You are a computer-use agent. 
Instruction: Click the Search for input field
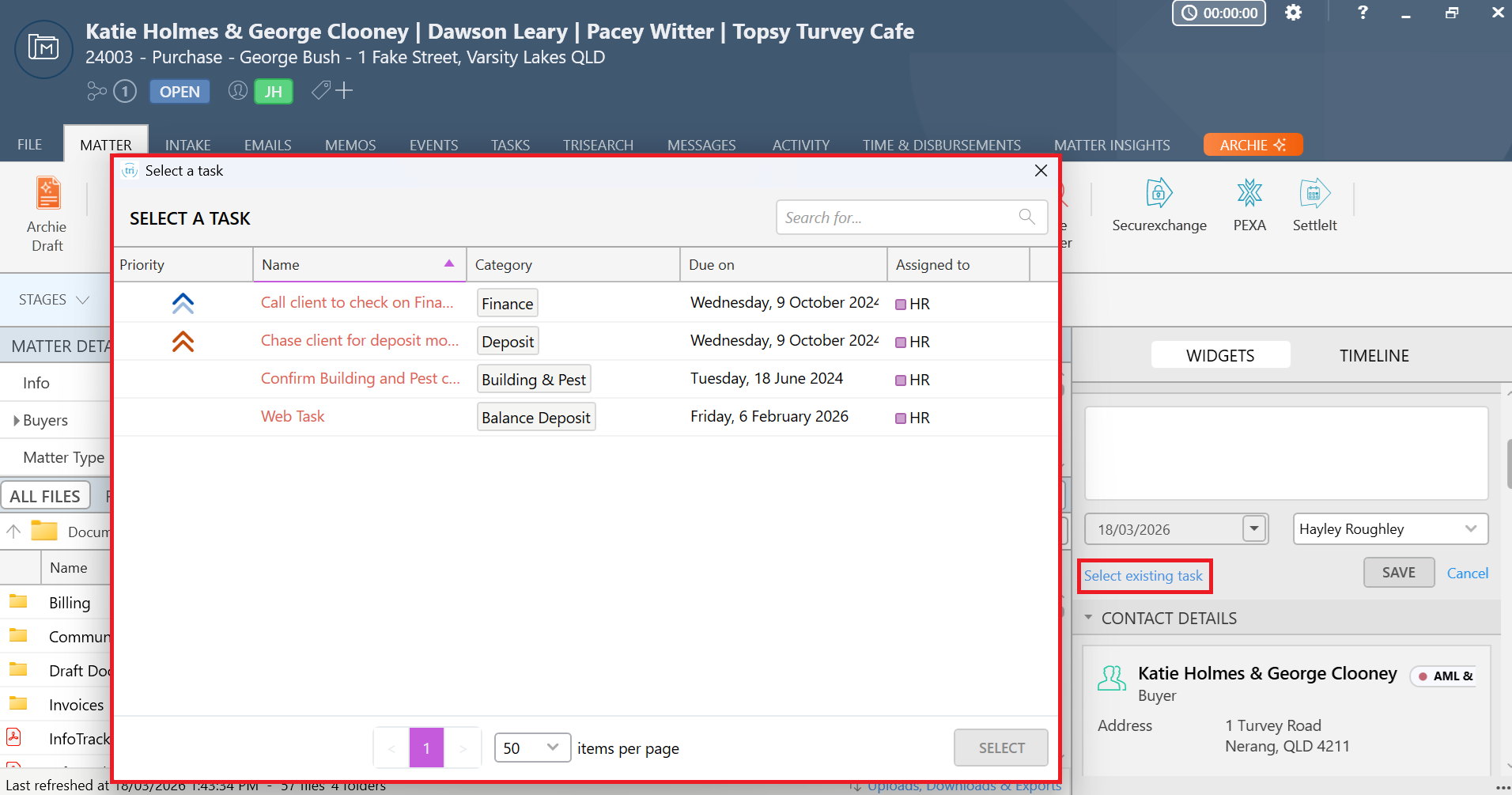[898, 218]
